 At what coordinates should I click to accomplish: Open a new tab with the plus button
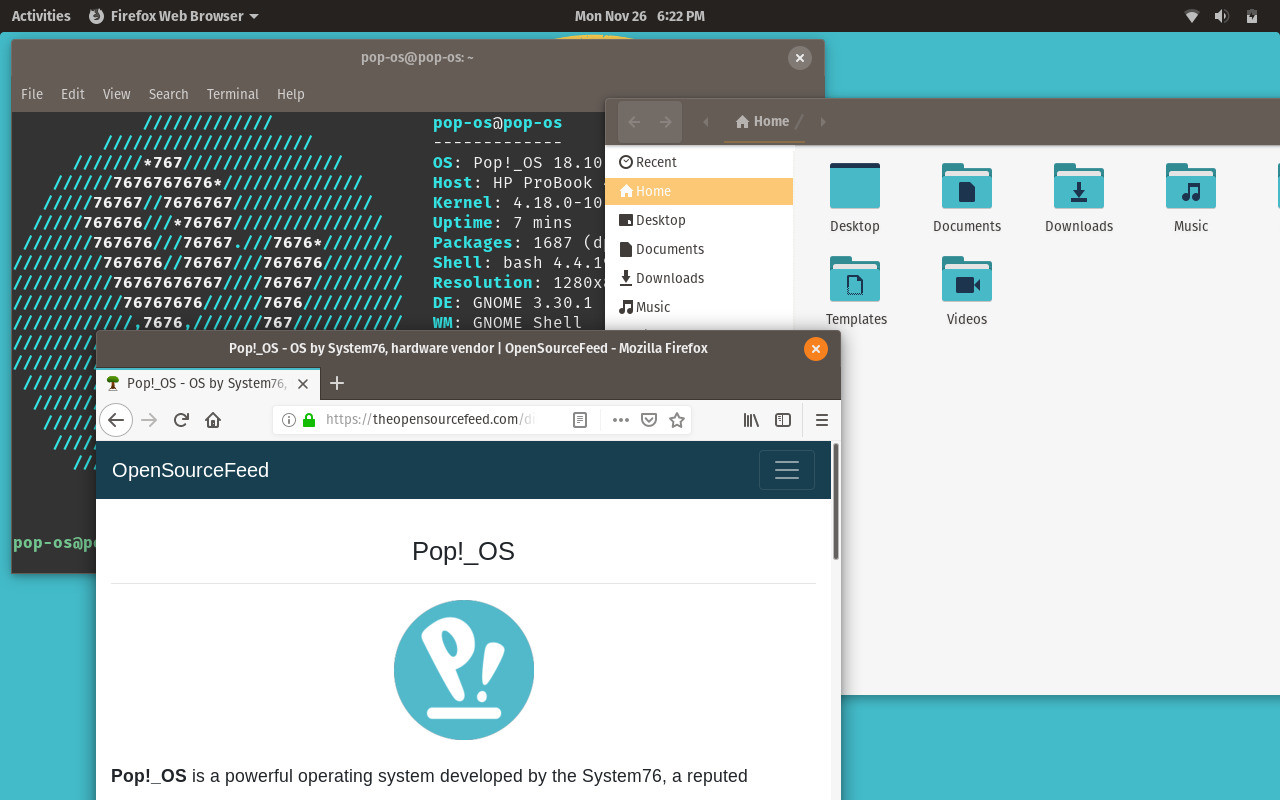tap(336, 383)
